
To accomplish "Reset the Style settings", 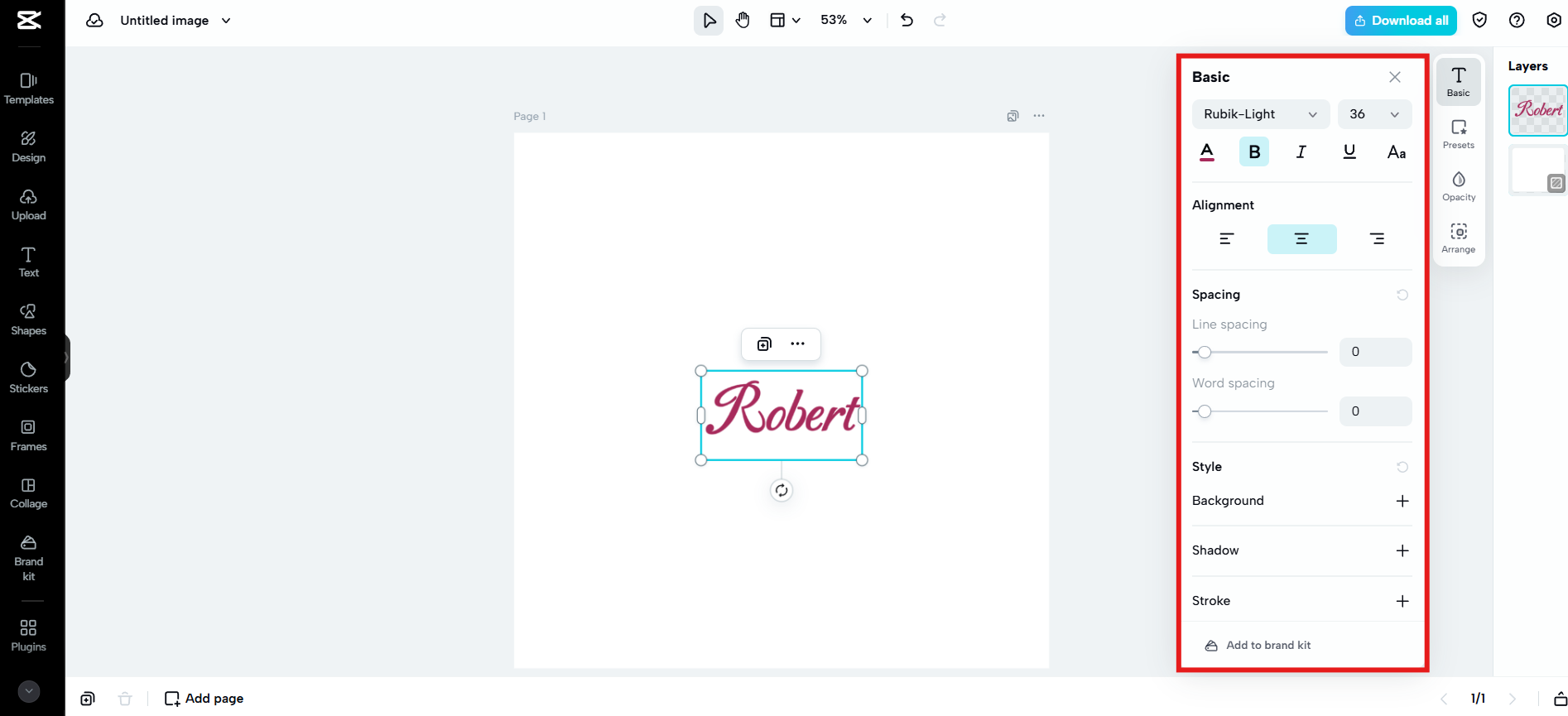I will point(1402,467).
